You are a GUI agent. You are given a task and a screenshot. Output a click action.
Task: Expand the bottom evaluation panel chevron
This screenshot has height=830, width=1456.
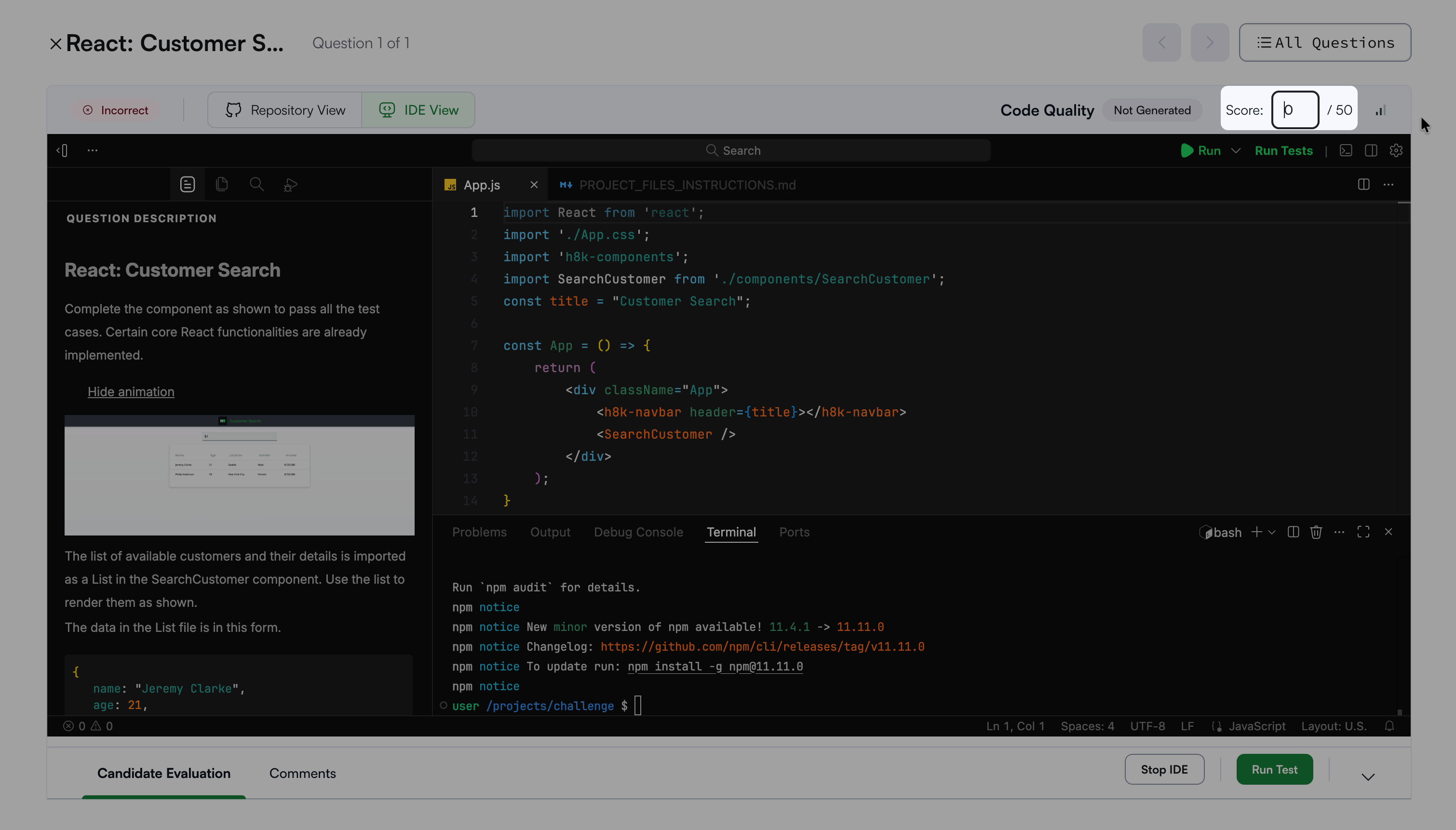pos(1368,776)
